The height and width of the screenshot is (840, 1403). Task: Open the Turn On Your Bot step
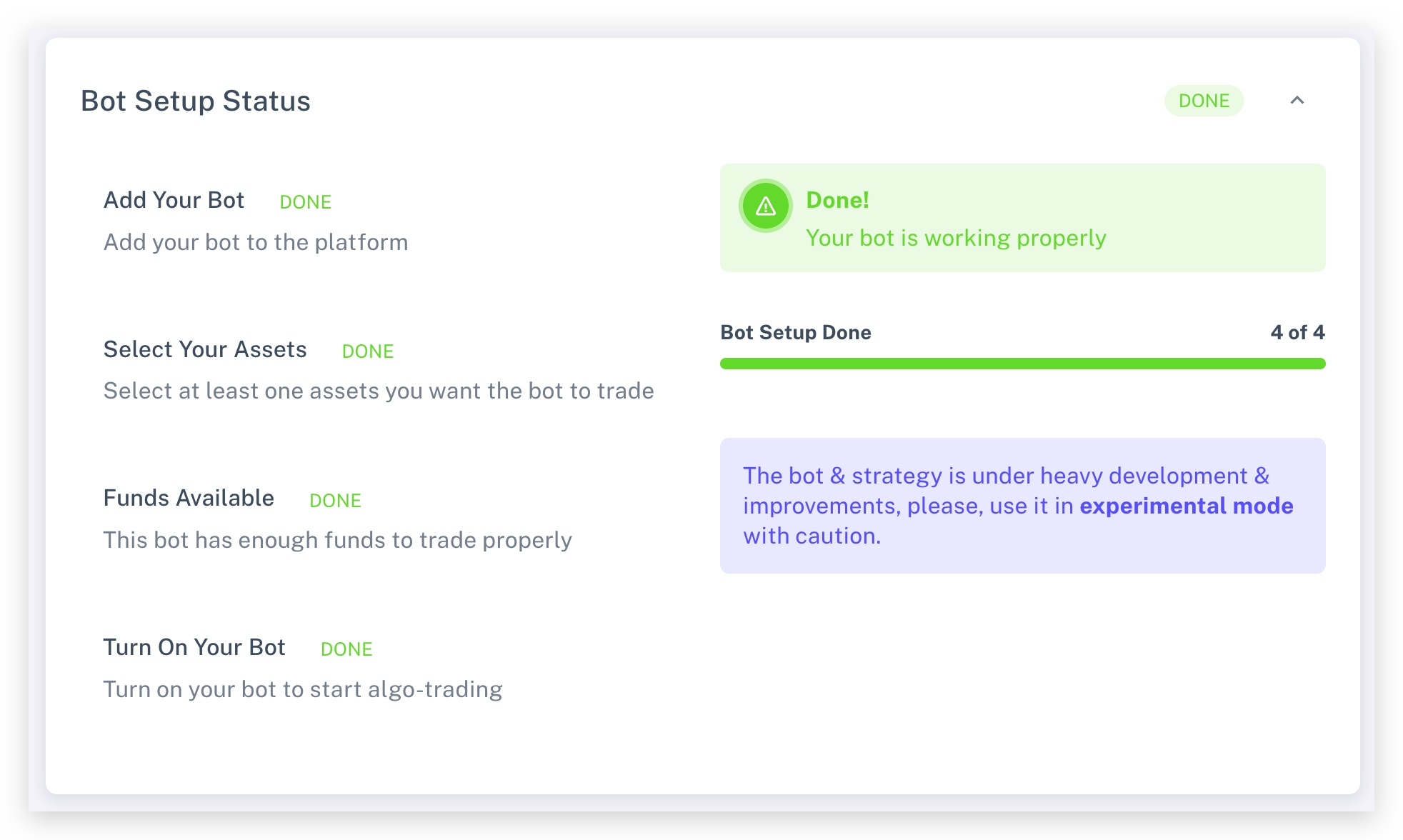[194, 647]
